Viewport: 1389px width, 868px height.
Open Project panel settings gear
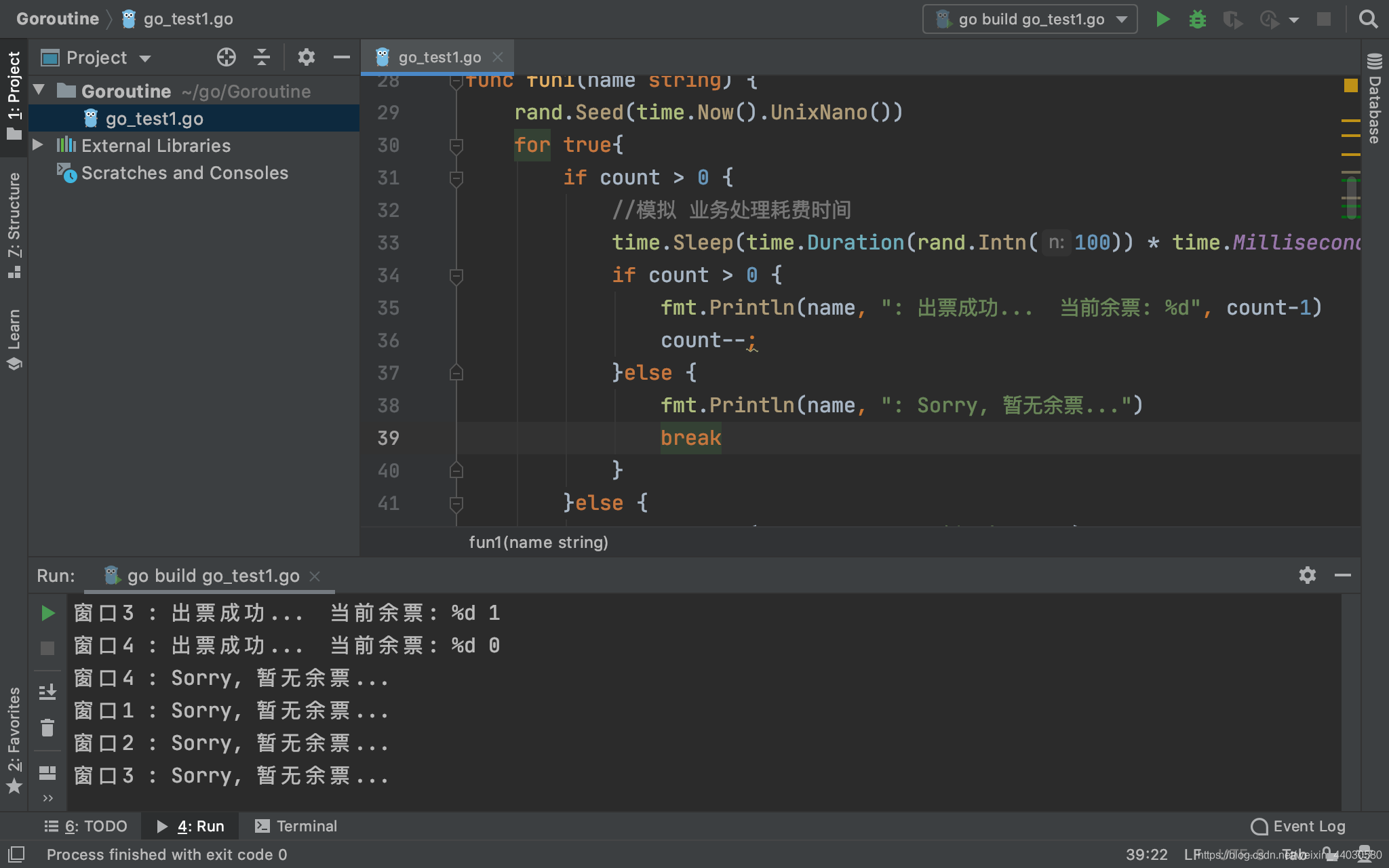coord(307,58)
